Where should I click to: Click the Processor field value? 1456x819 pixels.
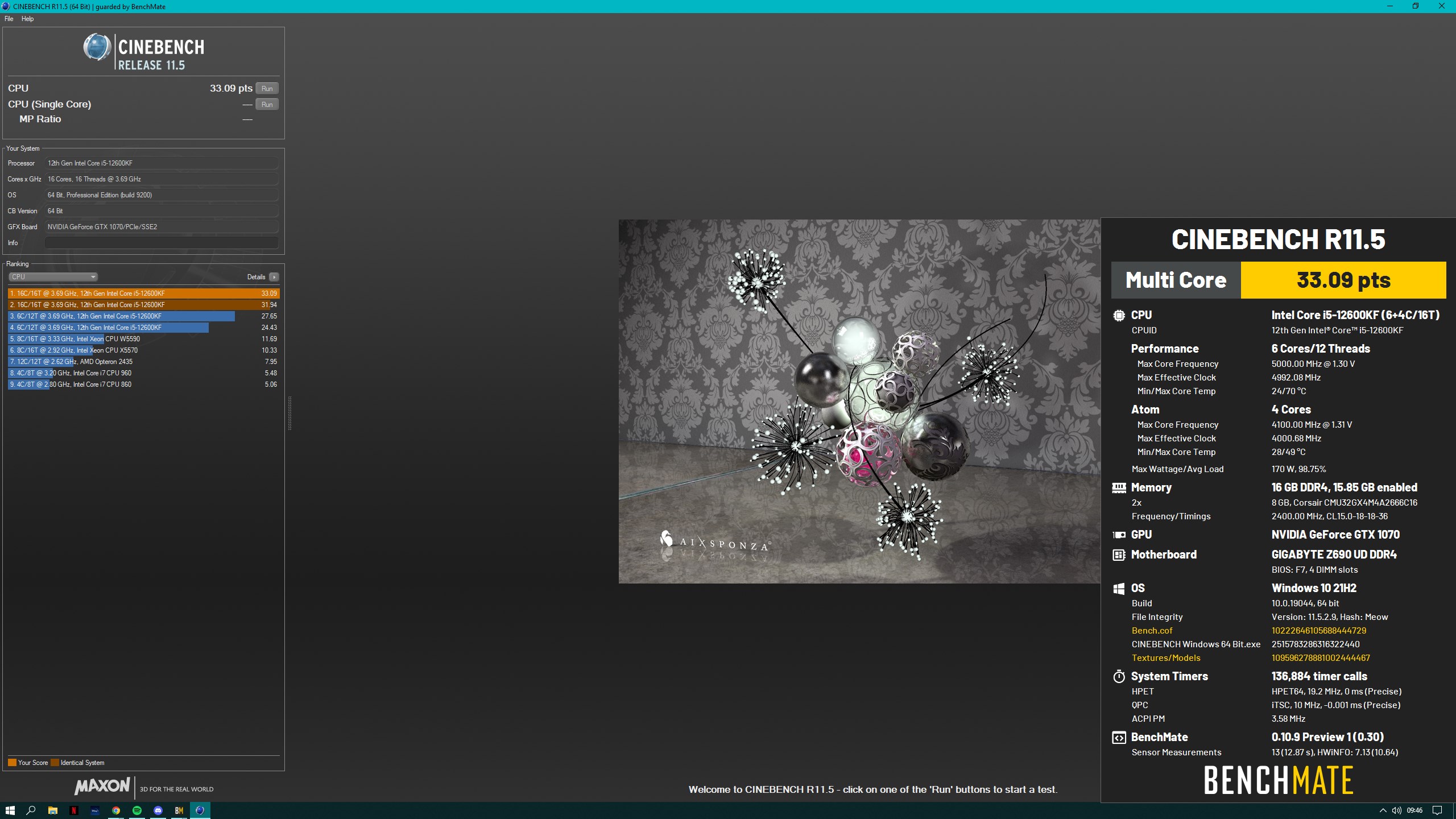tap(162, 163)
